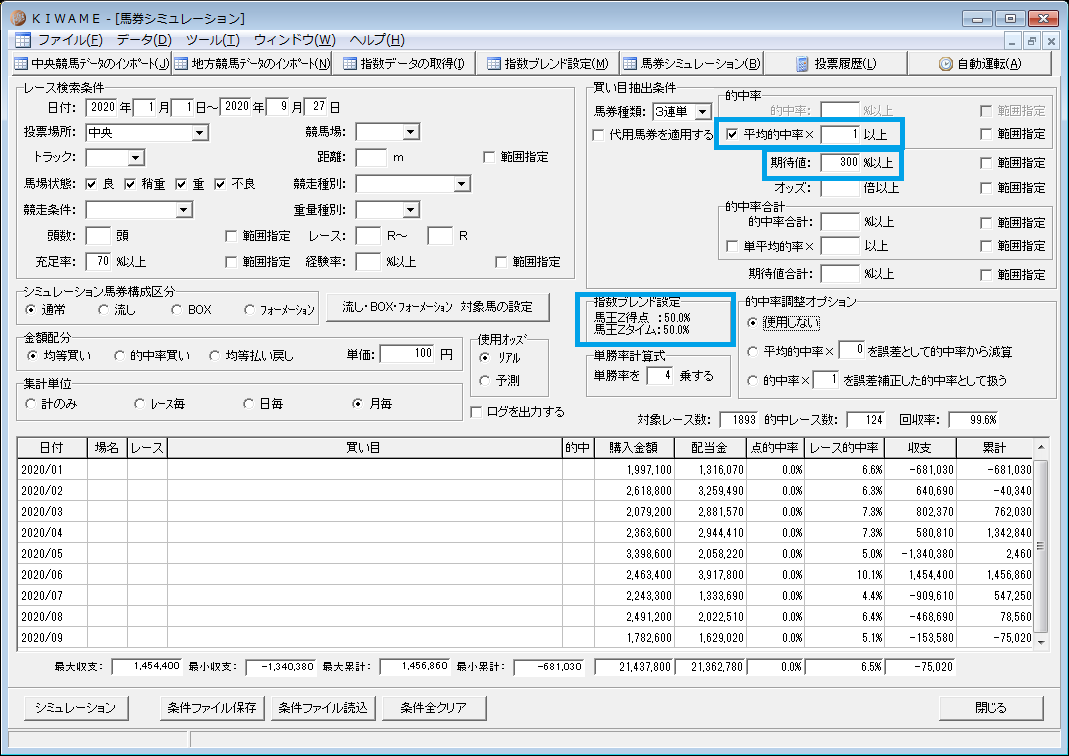This screenshot has height=756, width=1069.
Task: Enable 単平均的中率× checkbox
Action: pyautogui.click(x=732, y=246)
